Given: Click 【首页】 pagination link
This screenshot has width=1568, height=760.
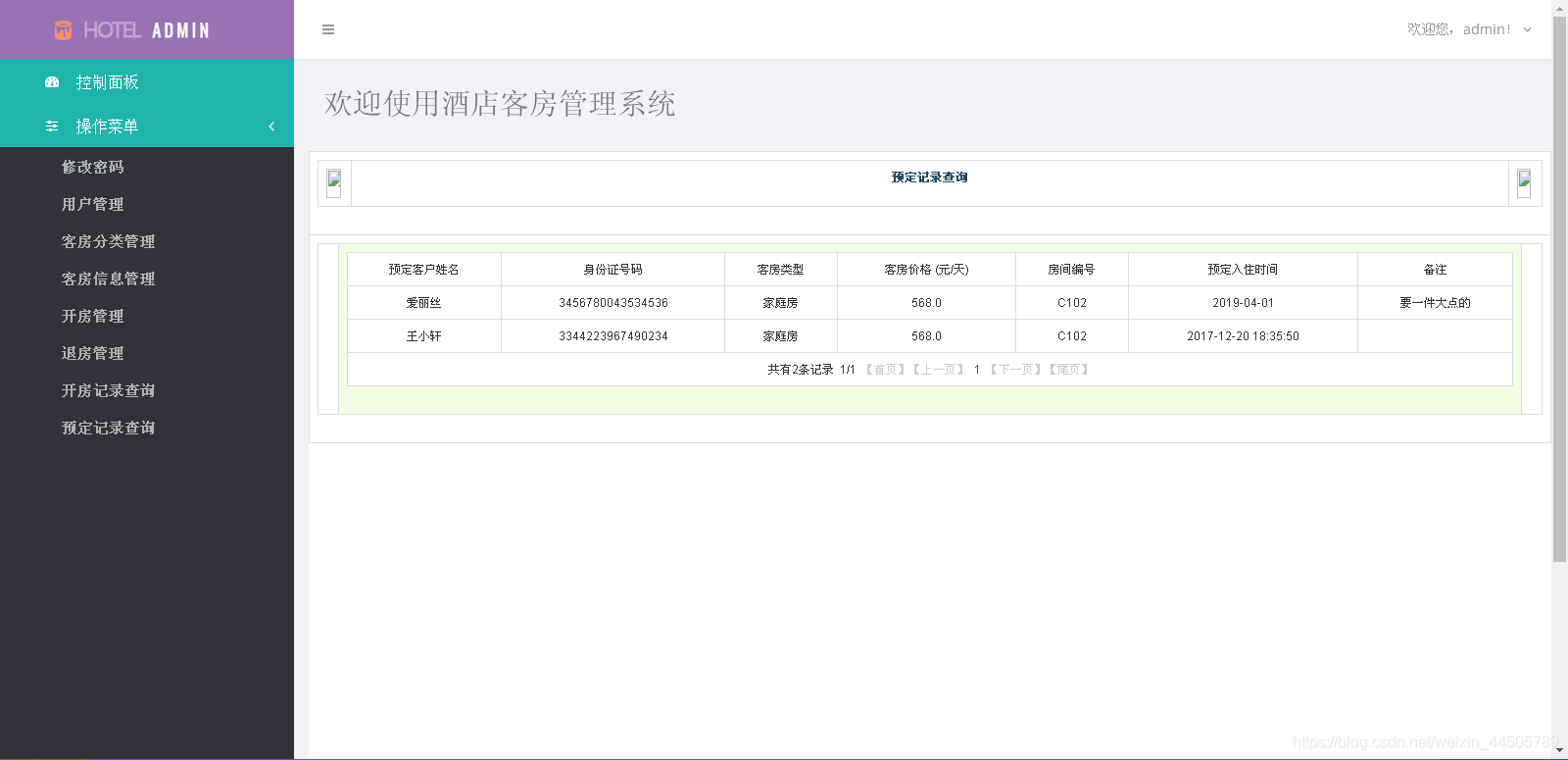Looking at the screenshot, I should (885, 370).
